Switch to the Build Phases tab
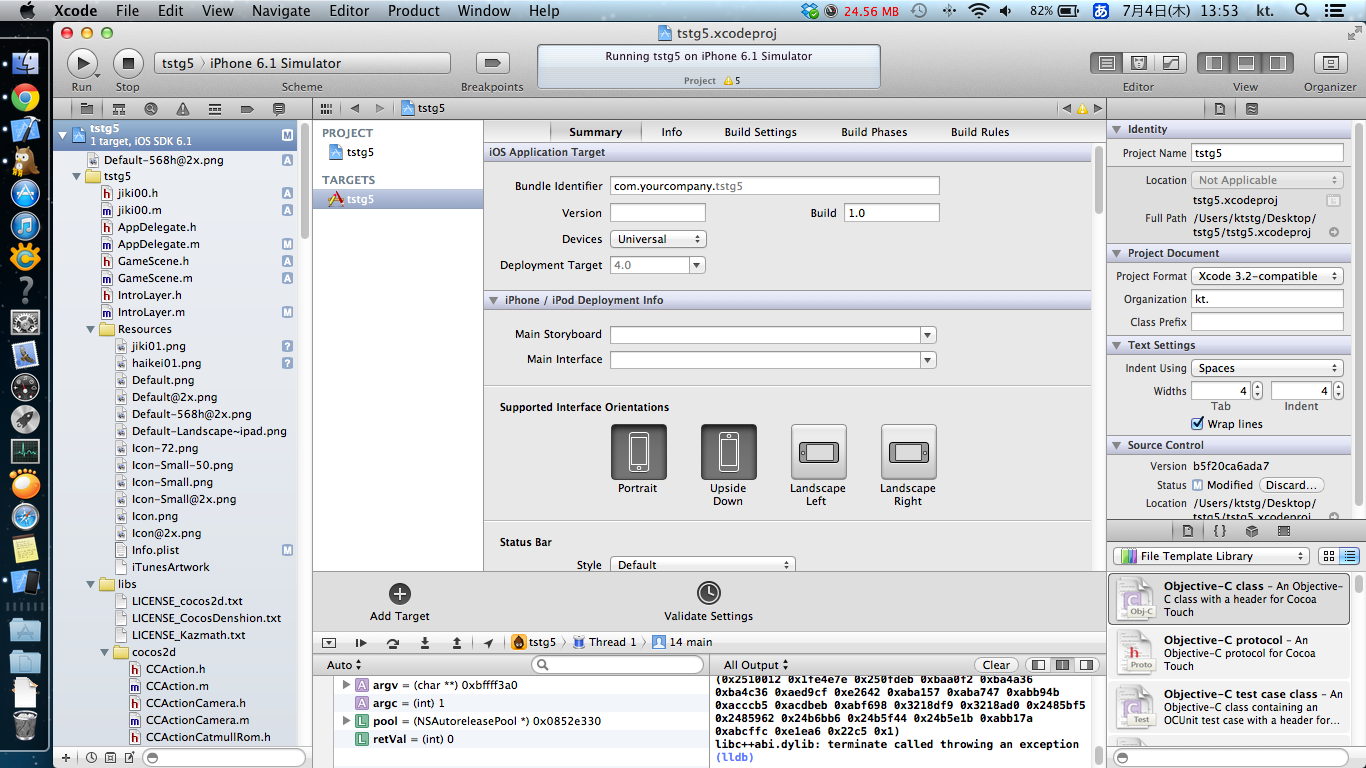The width and height of the screenshot is (1366, 768). coord(874,132)
